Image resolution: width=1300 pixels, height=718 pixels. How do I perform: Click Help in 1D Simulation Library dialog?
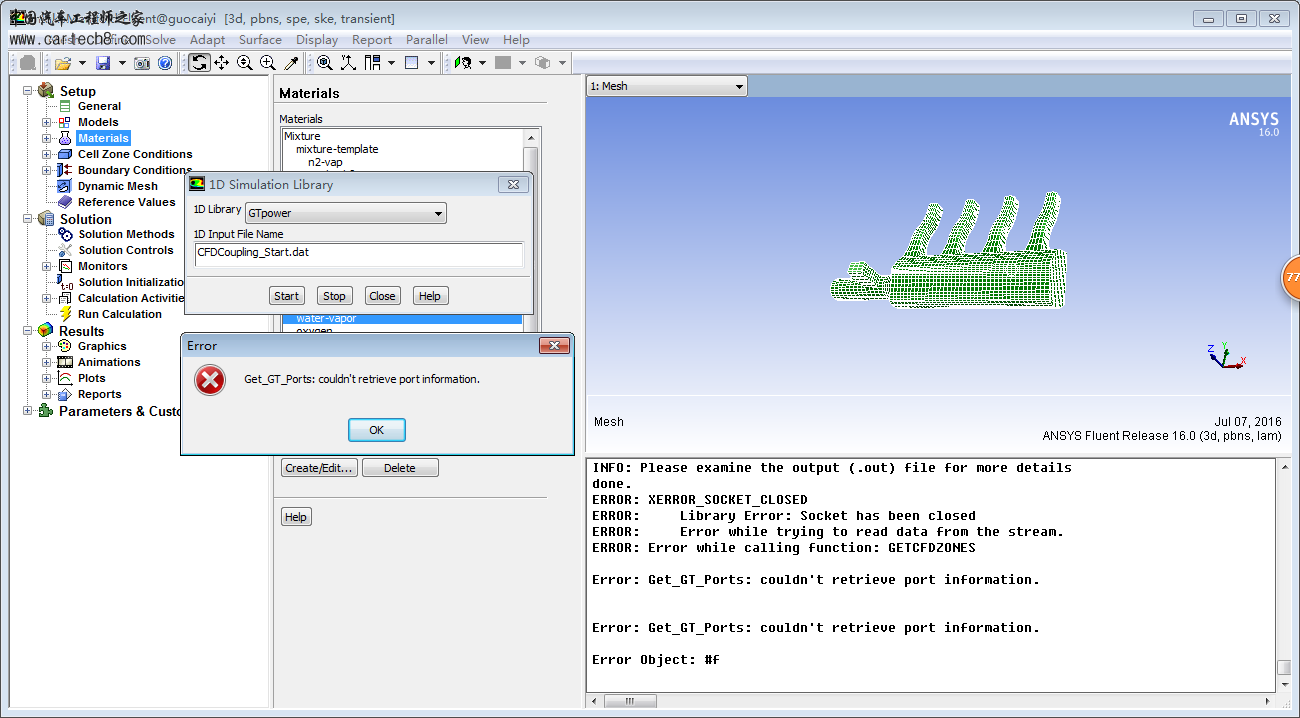pyautogui.click(x=430, y=296)
